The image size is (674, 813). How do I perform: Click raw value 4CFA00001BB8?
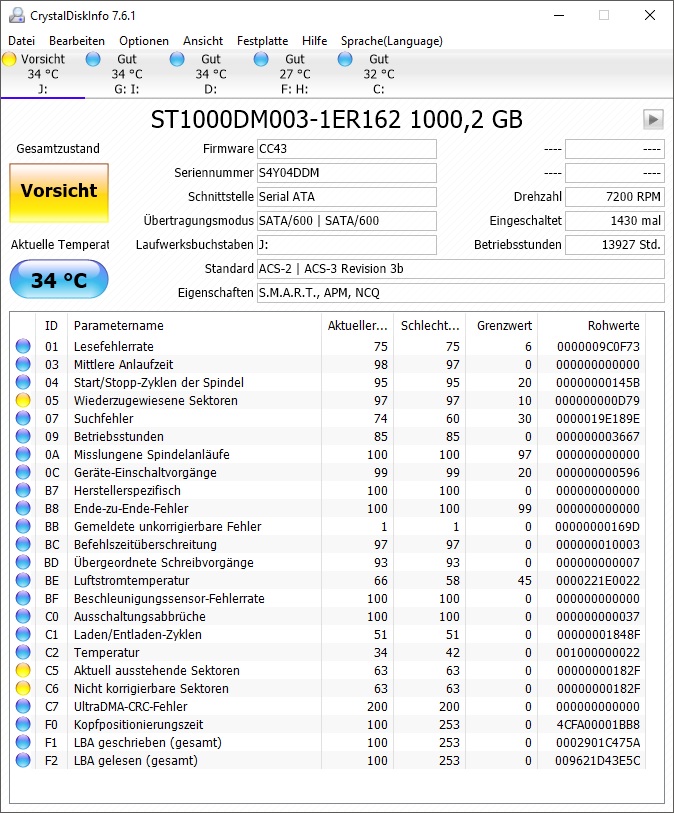(598, 724)
